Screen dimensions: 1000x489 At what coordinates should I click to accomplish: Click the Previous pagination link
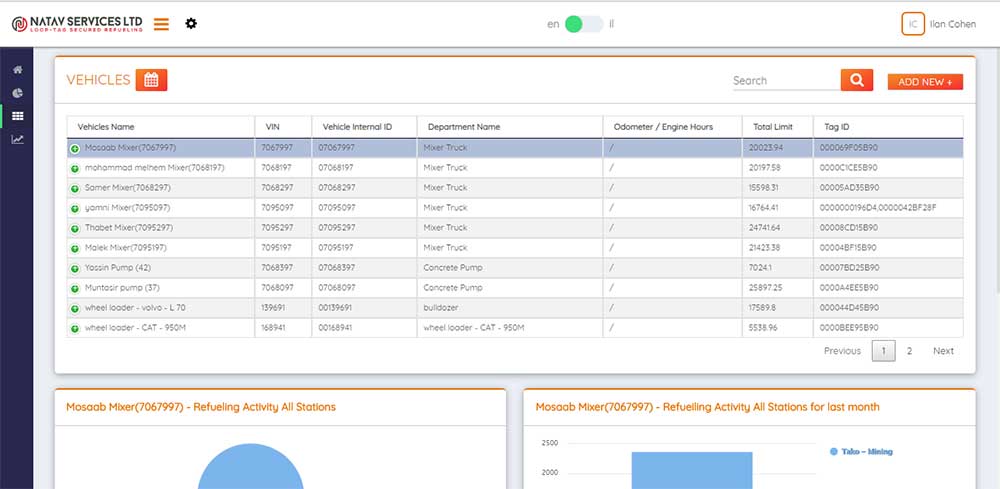coord(842,351)
